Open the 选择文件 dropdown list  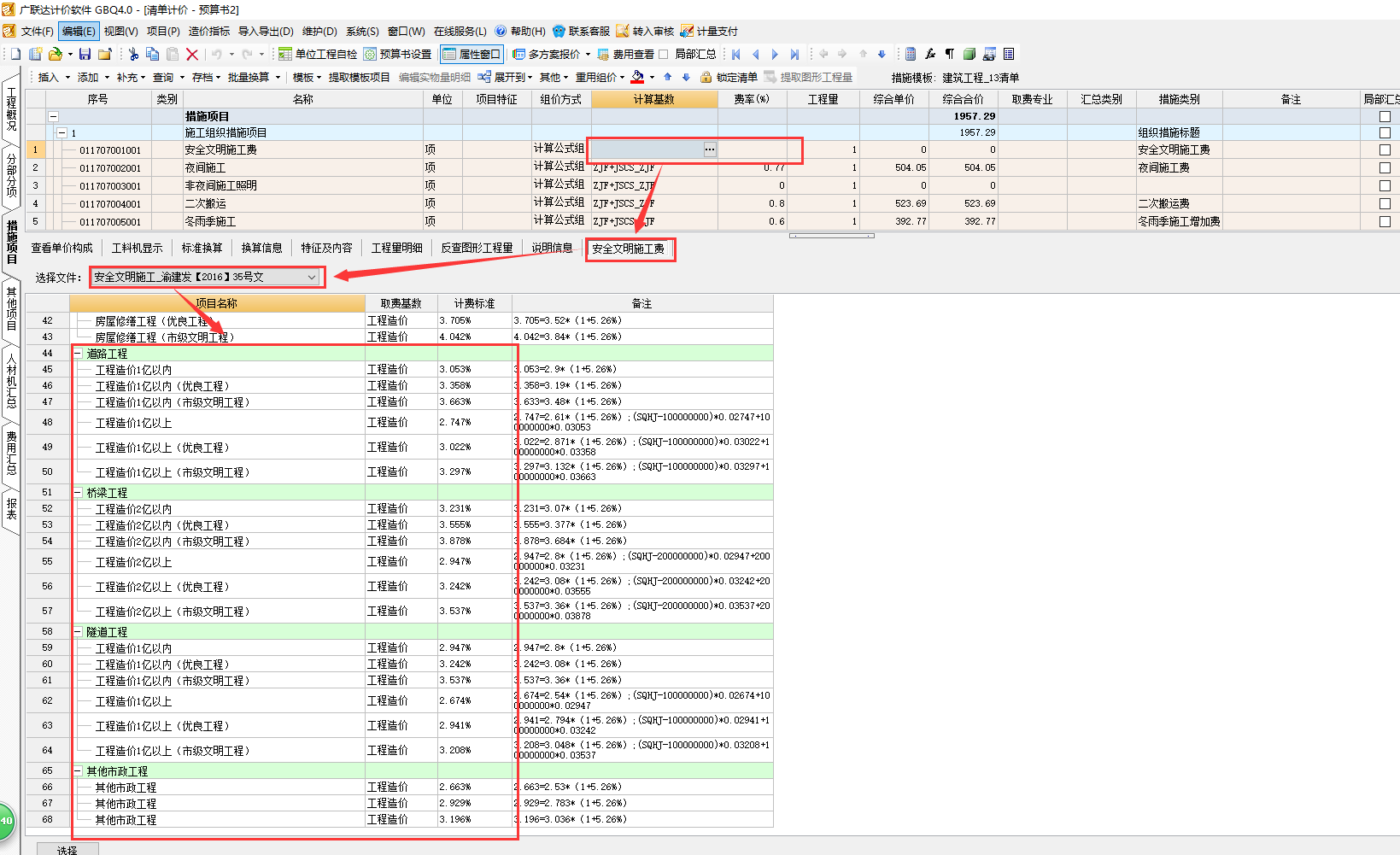coord(312,277)
